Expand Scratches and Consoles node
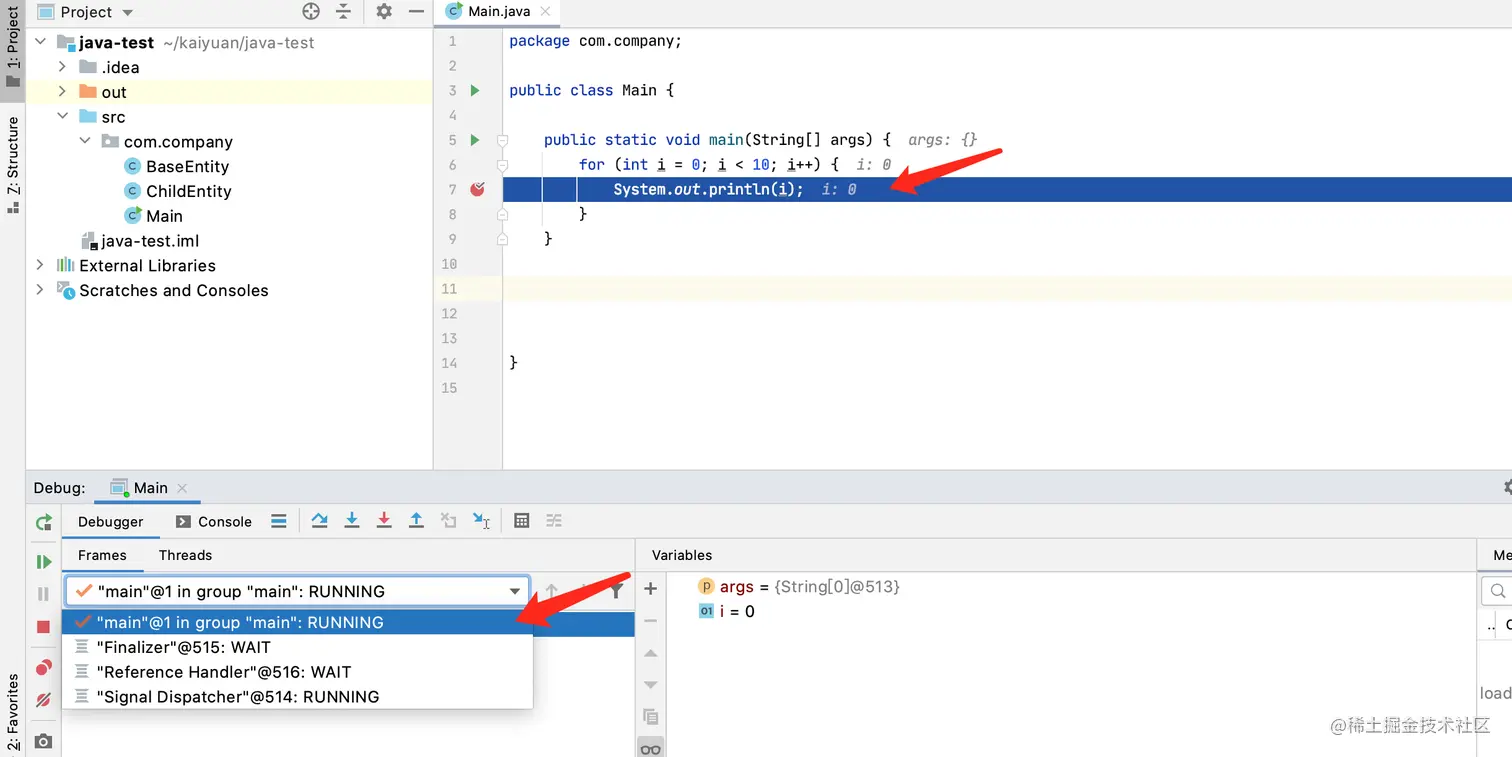1512x757 pixels. (x=40, y=290)
